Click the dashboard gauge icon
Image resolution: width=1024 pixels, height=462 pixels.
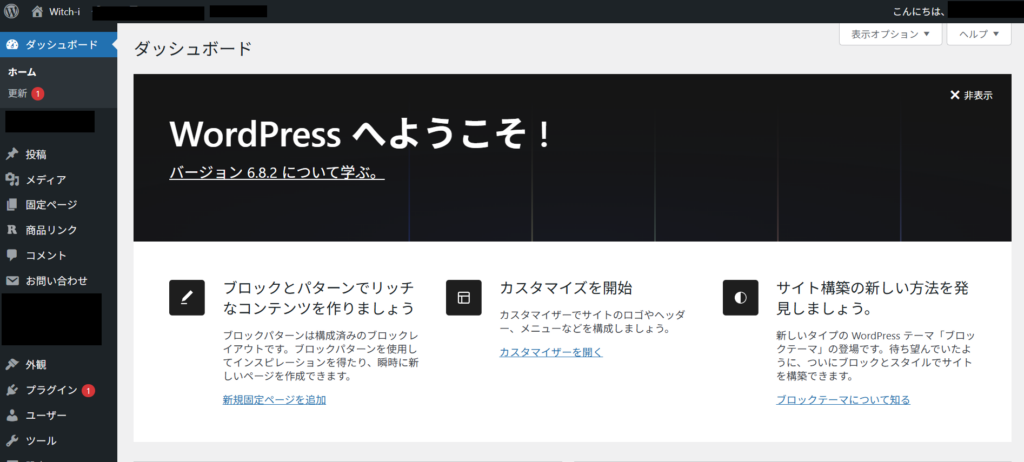coord(12,44)
